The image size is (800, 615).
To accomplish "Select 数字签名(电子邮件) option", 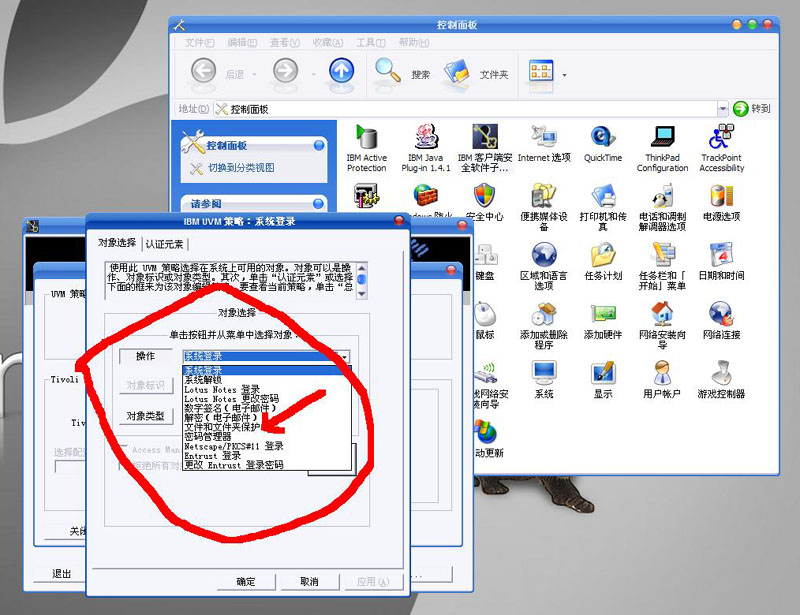I will point(267,408).
